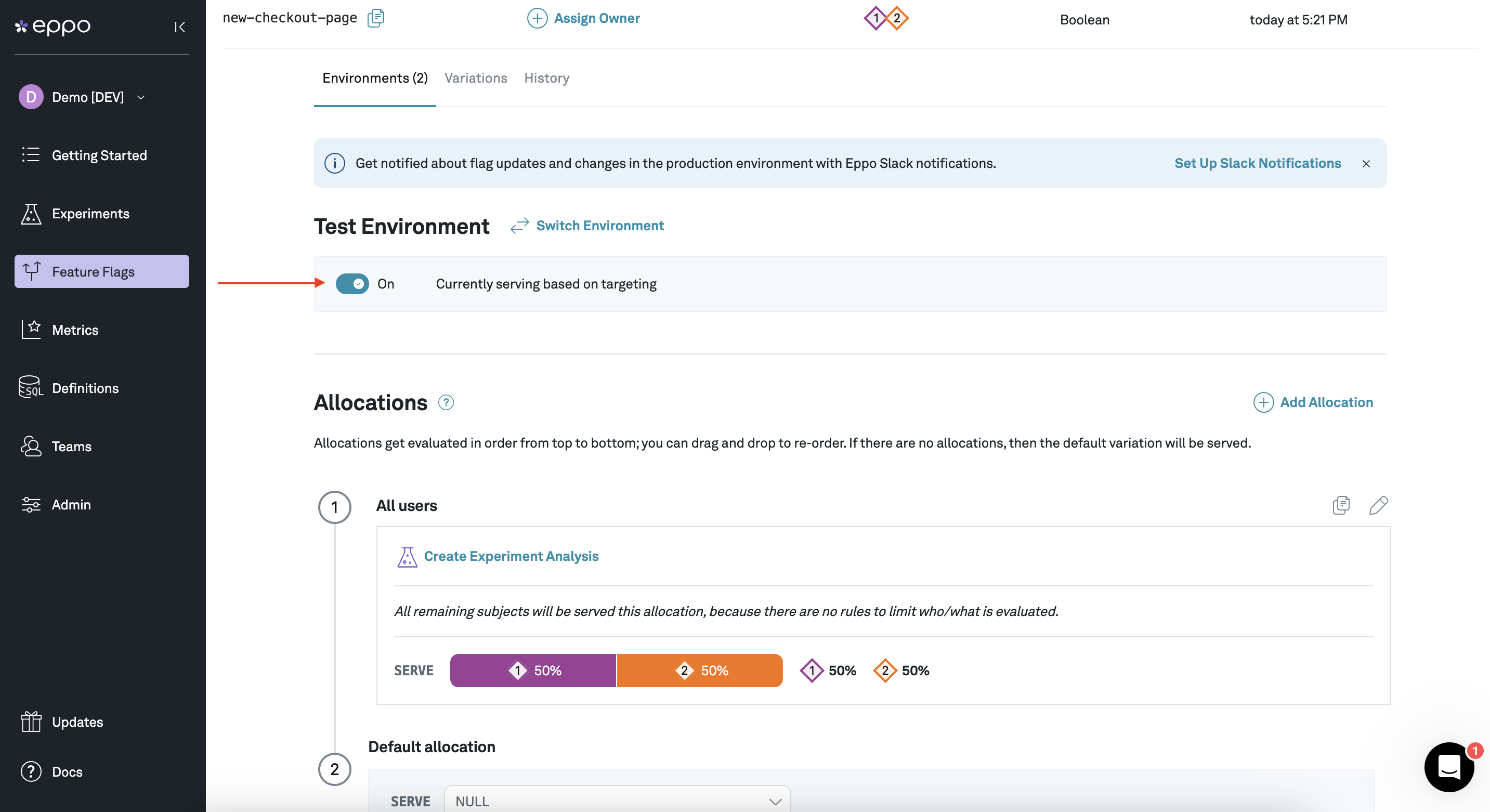Click the step 1 circle marker for All users
Screen dimensions: 1490x812
pos(334,507)
